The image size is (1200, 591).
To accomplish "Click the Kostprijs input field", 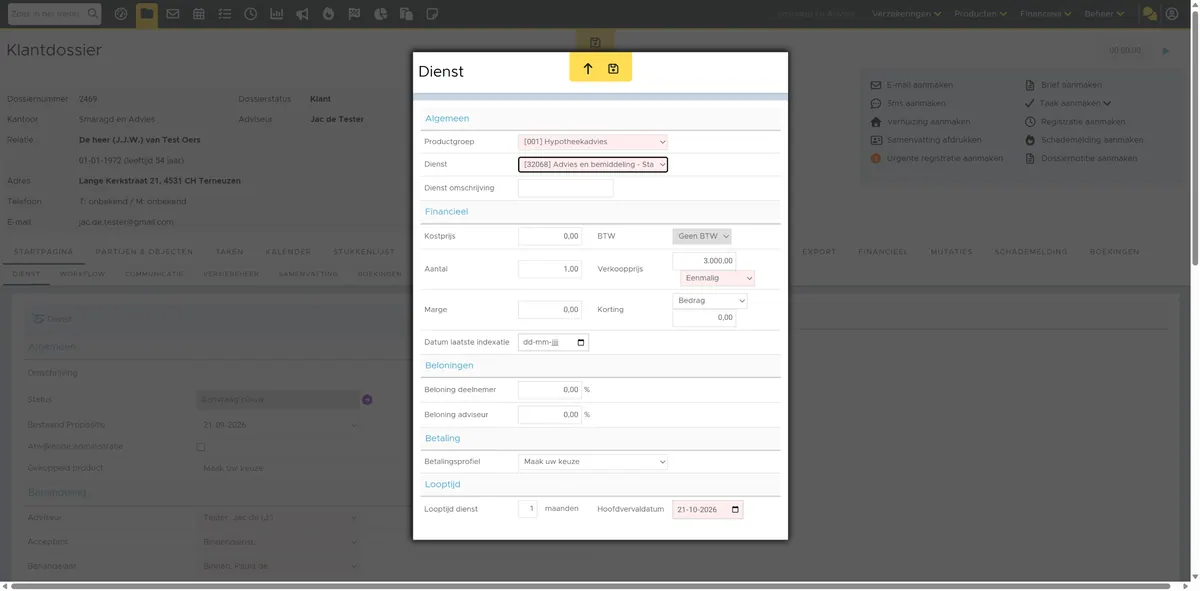I will pyautogui.click(x=550, y=236).
